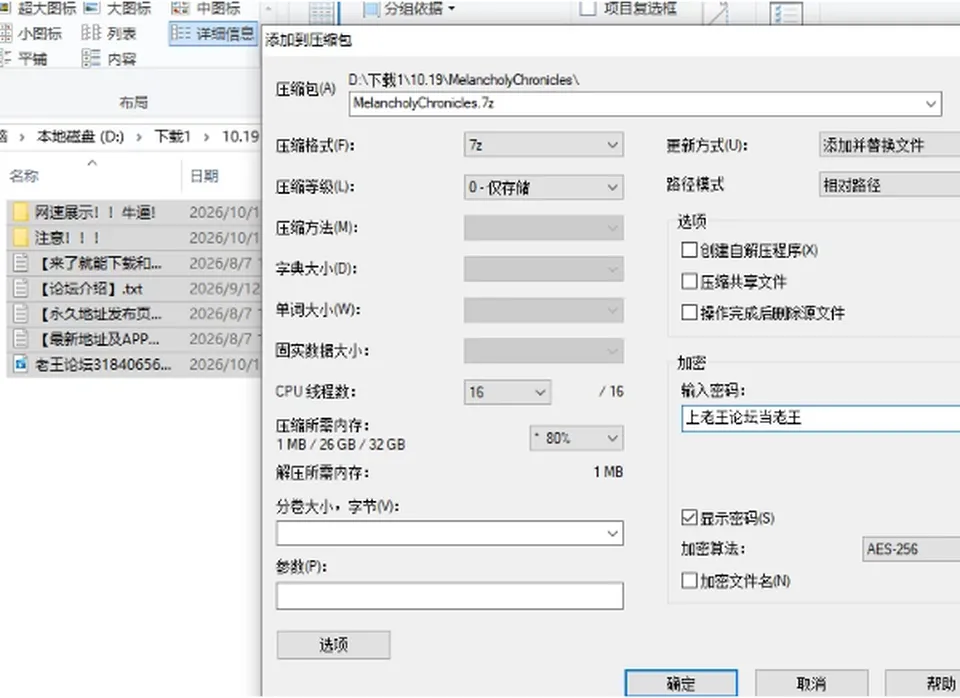960x698 pixels.
Task: Open 分组依据 menu in Explorer ribbon
Action: pos(410,9)
